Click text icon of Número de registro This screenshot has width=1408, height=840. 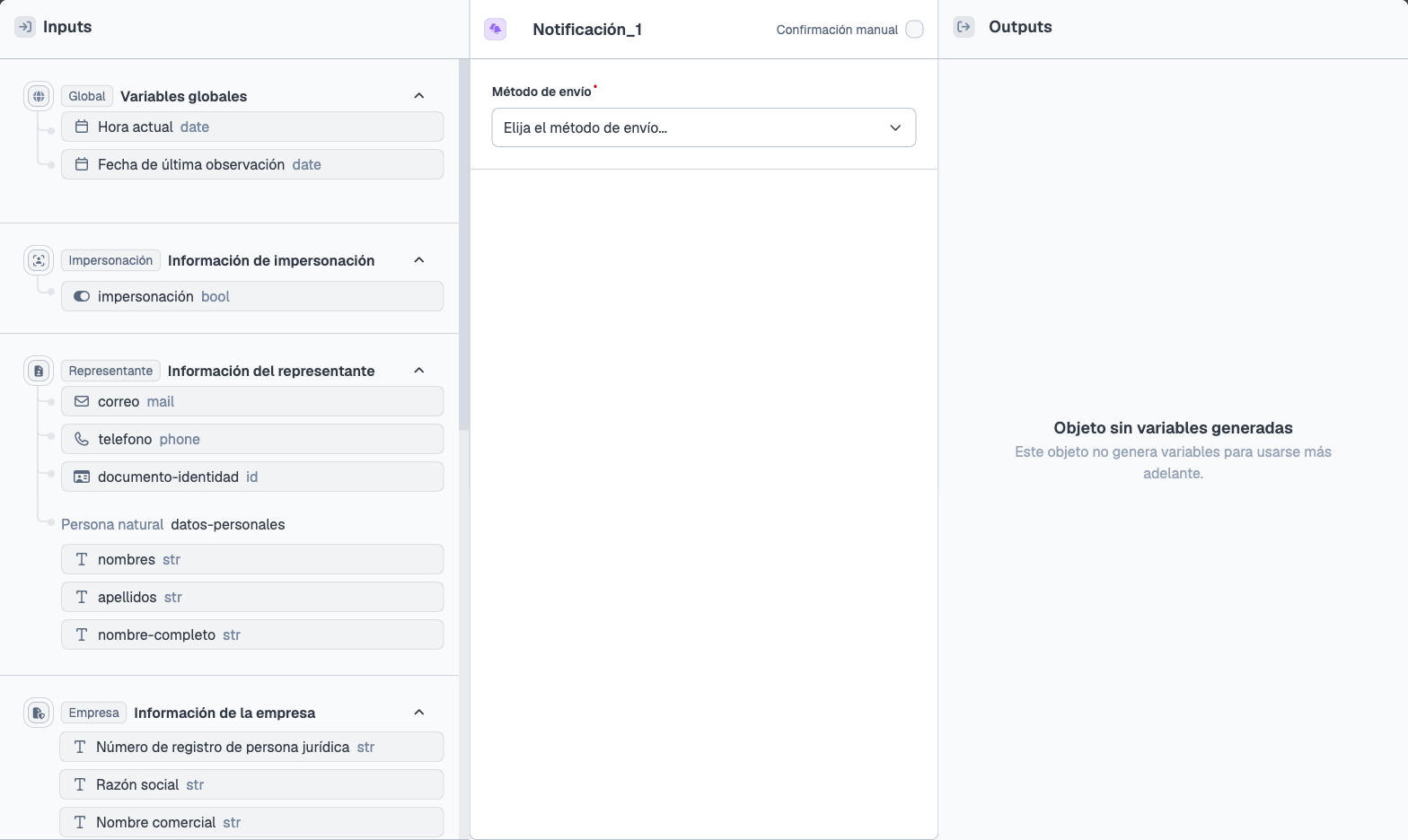80,747
